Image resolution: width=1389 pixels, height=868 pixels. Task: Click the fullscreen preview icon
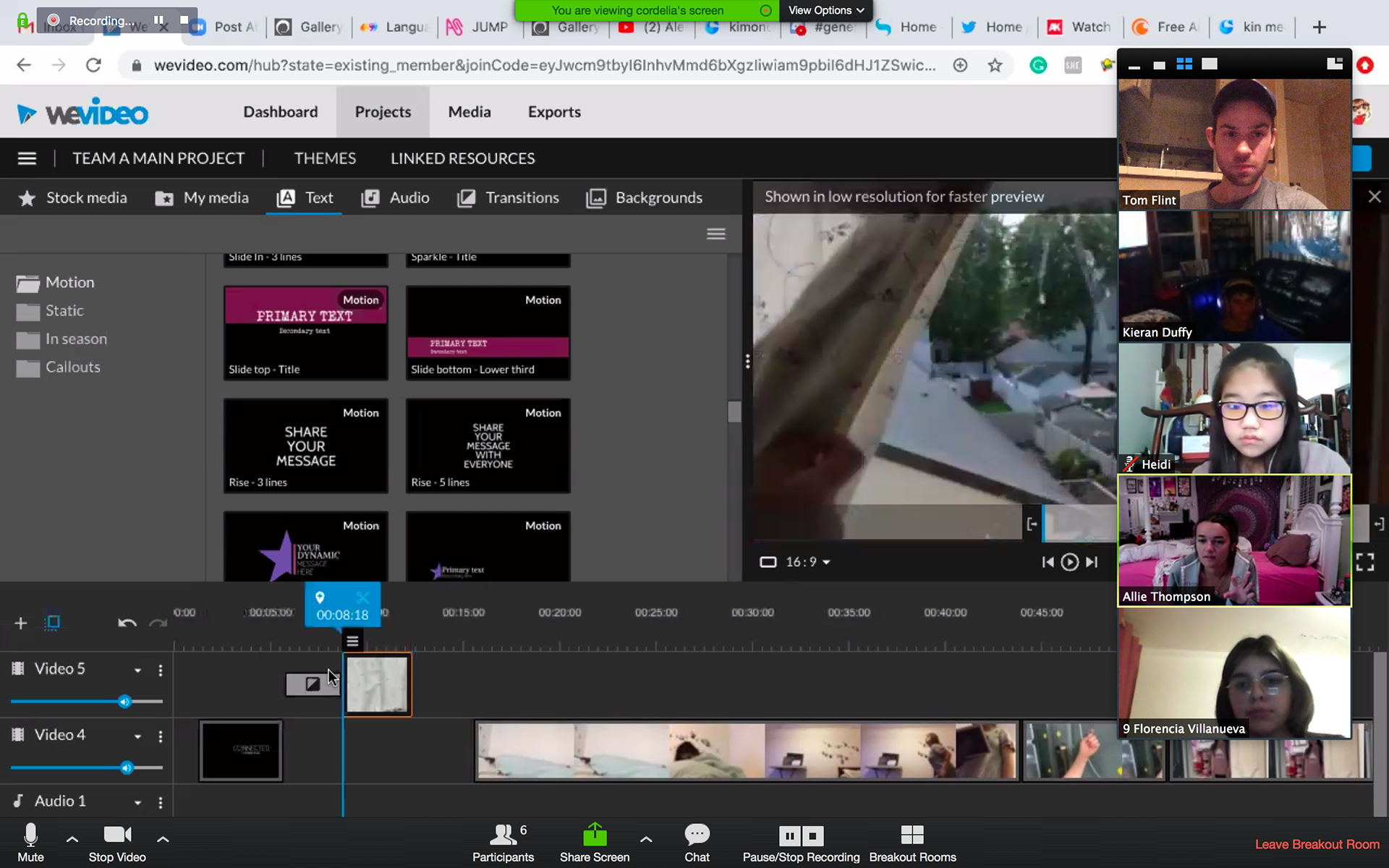click(1364, 562)
